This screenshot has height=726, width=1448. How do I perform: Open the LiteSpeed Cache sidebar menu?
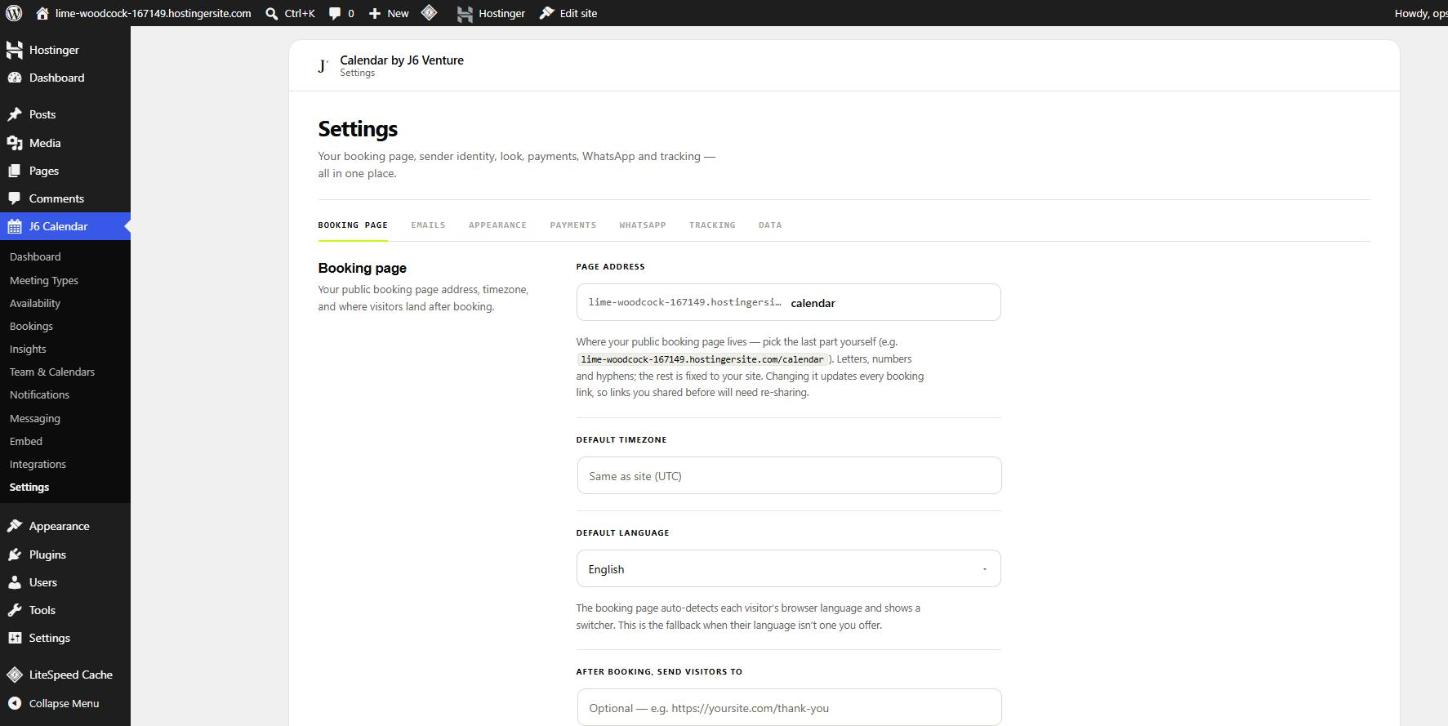coord(65,675)
